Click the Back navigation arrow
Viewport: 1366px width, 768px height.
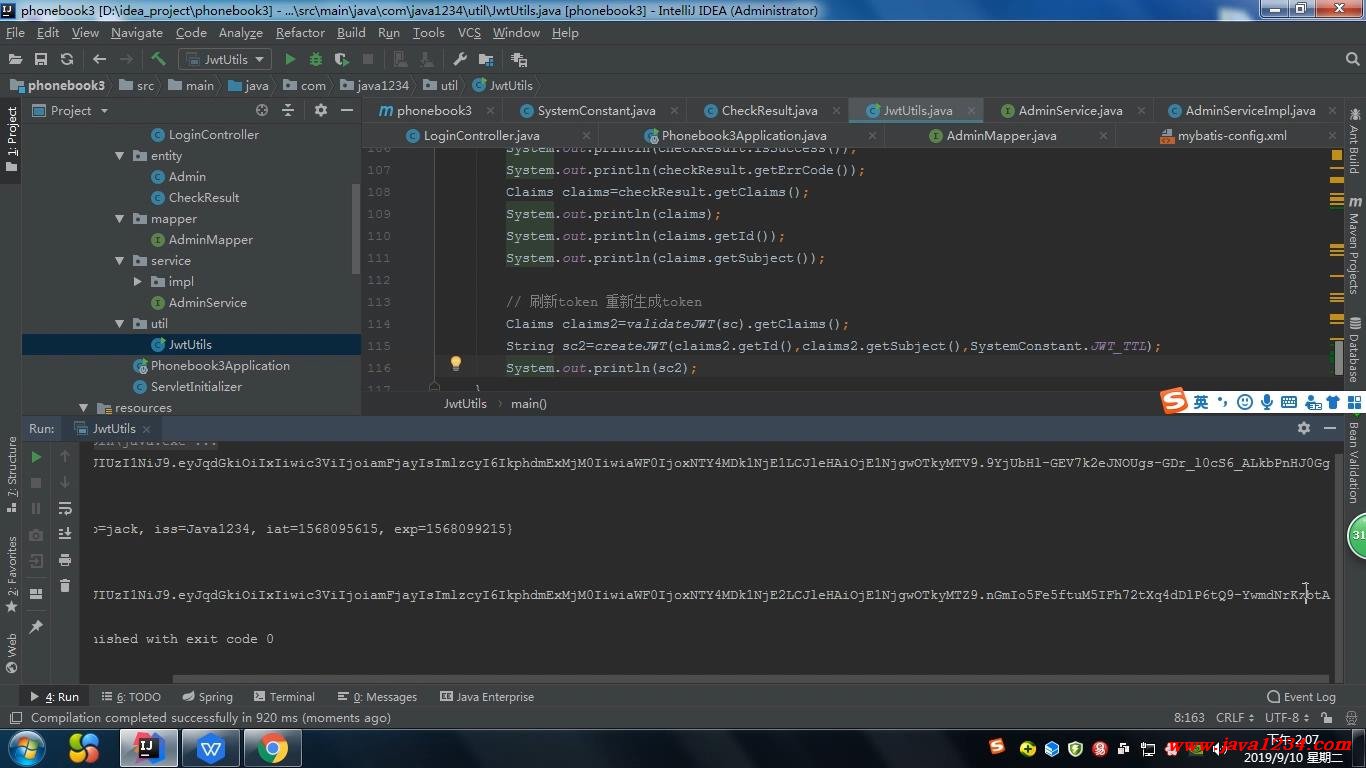tap(99, 59)
